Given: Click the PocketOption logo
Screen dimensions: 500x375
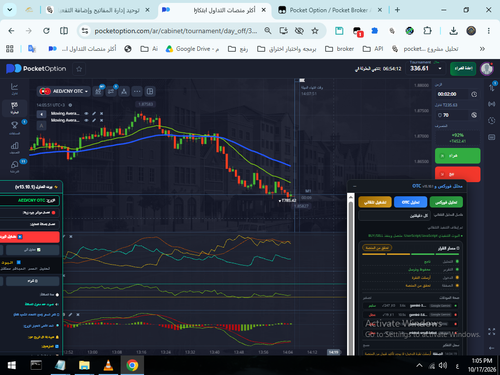Looking at the screenshot, I should point(36,69).
